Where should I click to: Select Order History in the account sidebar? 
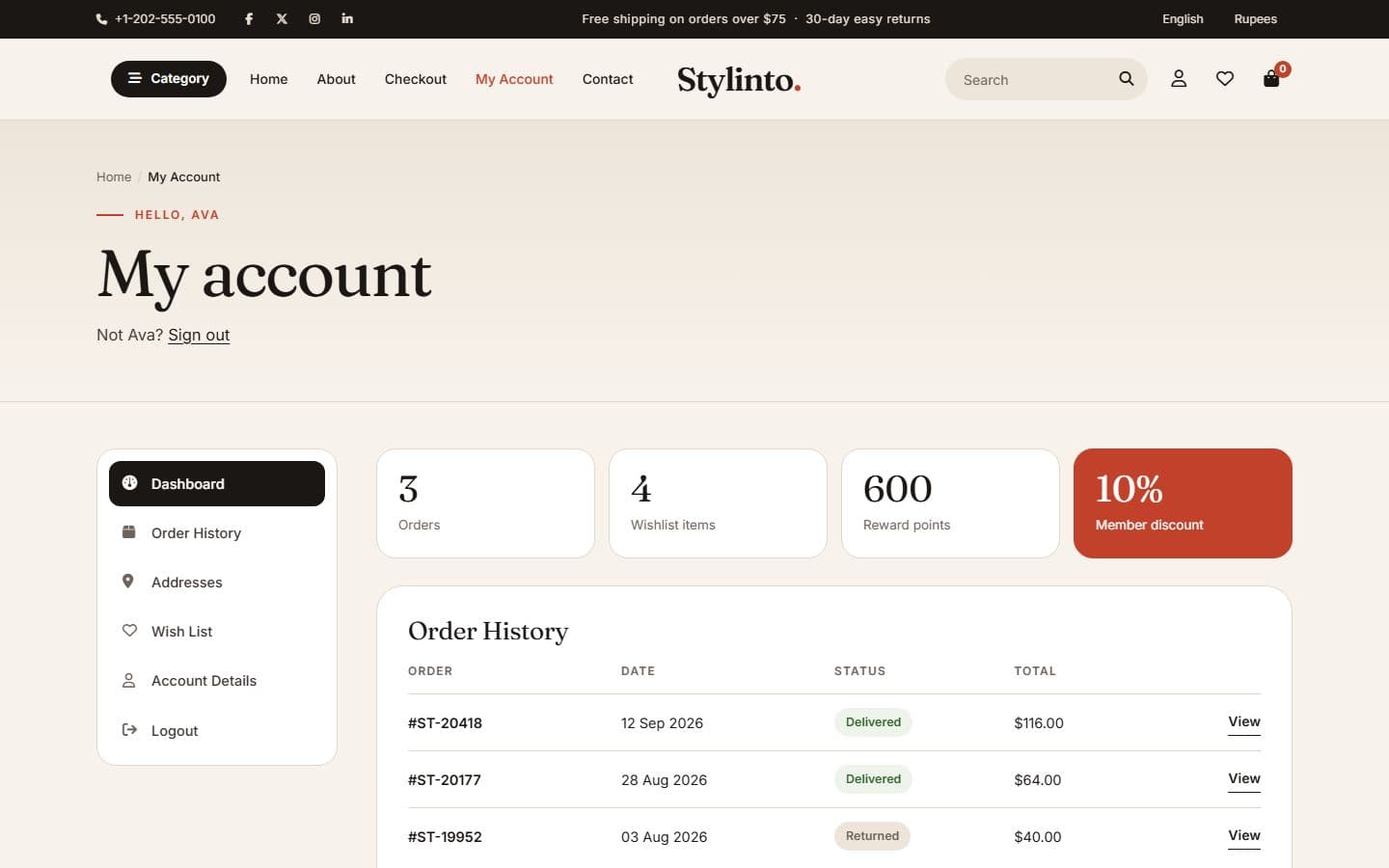pos(217,532)
